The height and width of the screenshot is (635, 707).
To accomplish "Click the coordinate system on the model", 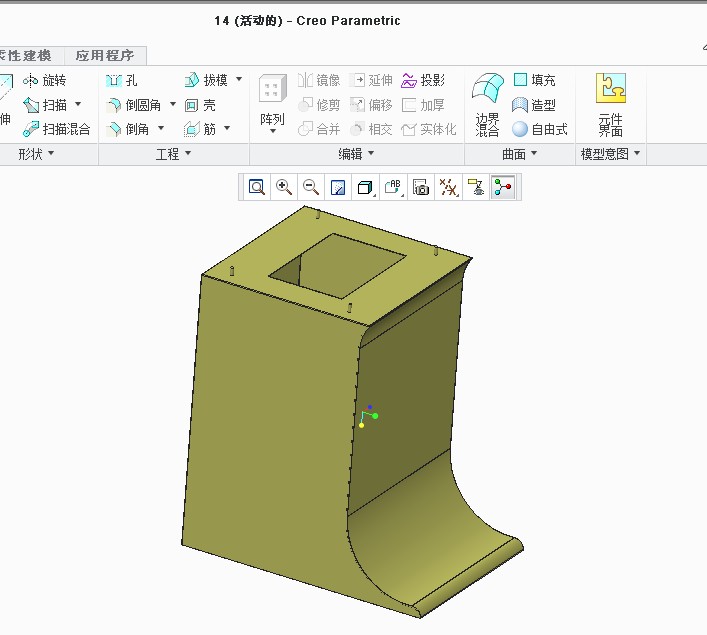I will pos(367,417).
